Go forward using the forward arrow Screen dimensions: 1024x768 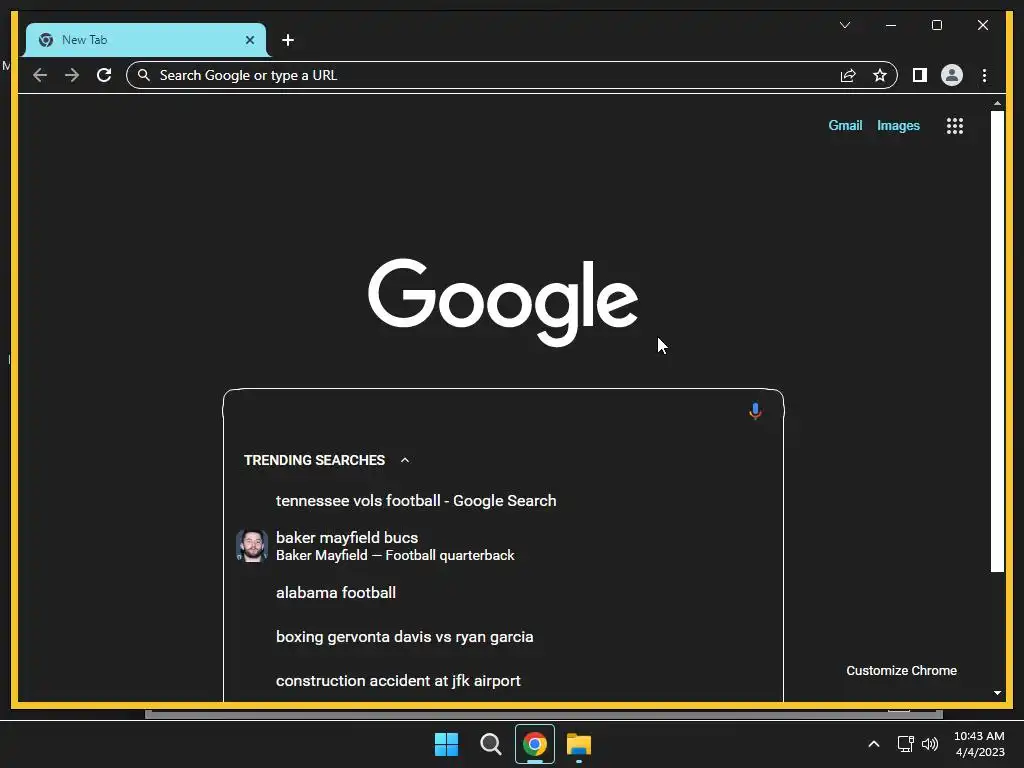(x=72, y=75)
